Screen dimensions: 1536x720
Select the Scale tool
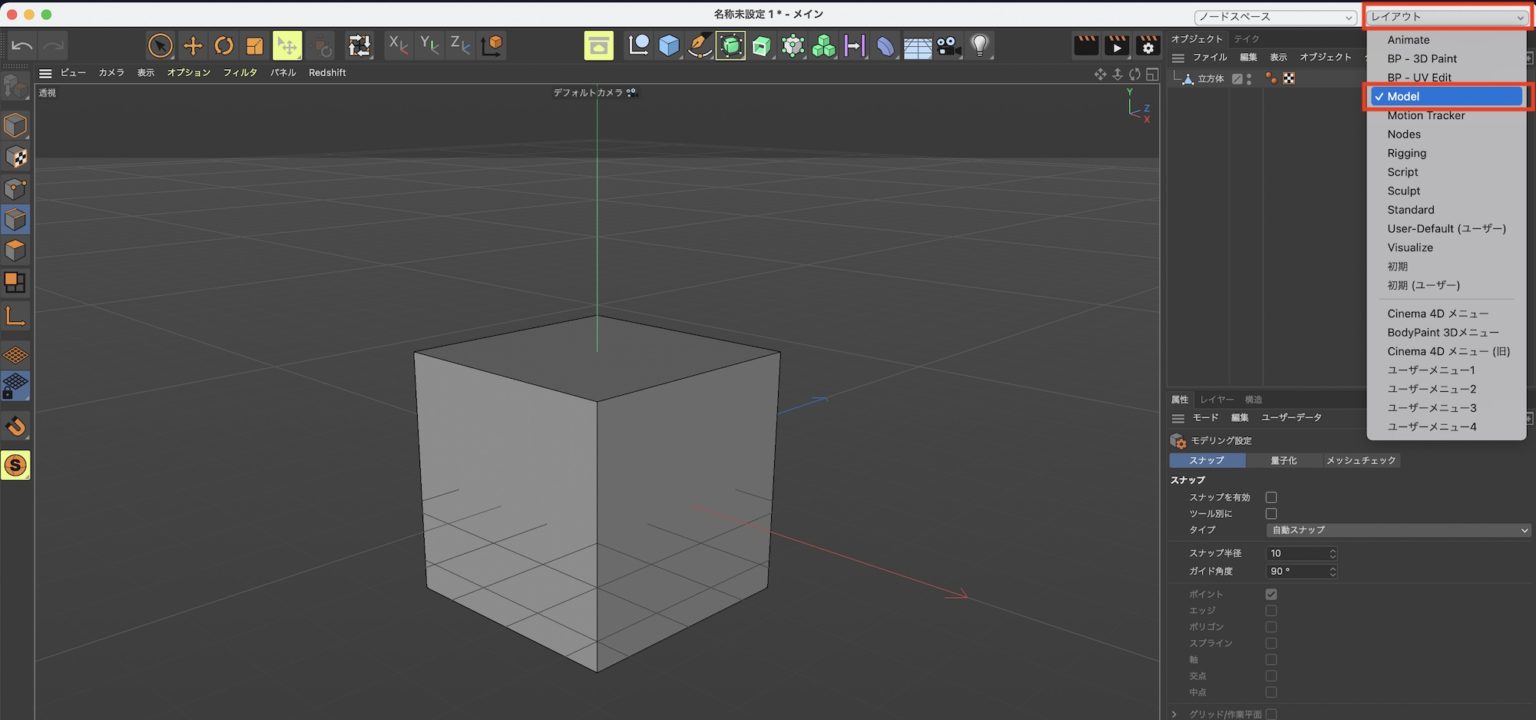click(x=254, y=45)
